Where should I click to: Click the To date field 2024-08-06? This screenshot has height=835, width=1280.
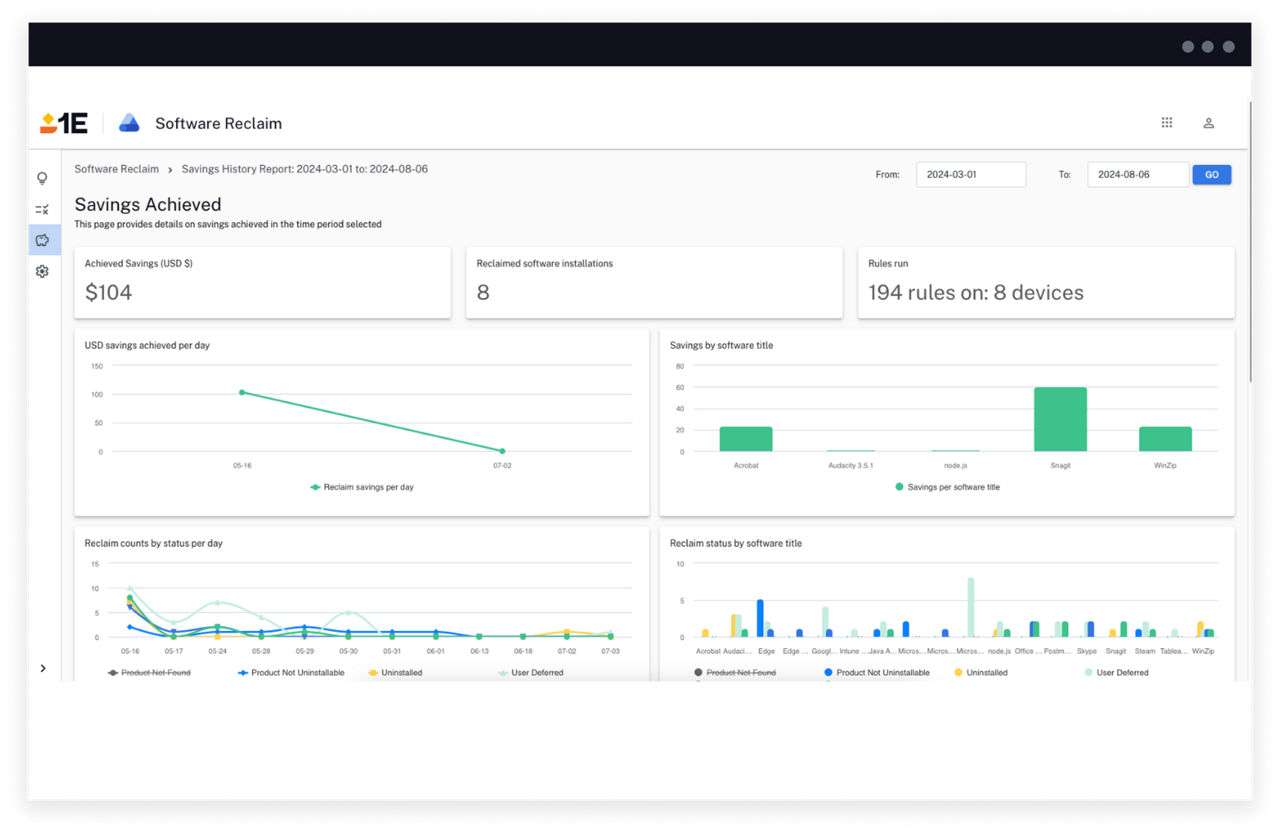click(x=1138, y=174)
